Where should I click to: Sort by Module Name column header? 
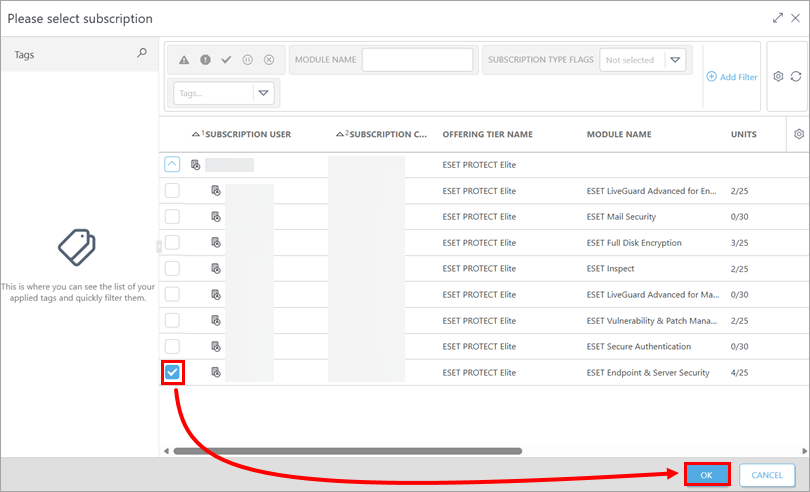click(x=618, y=134)
